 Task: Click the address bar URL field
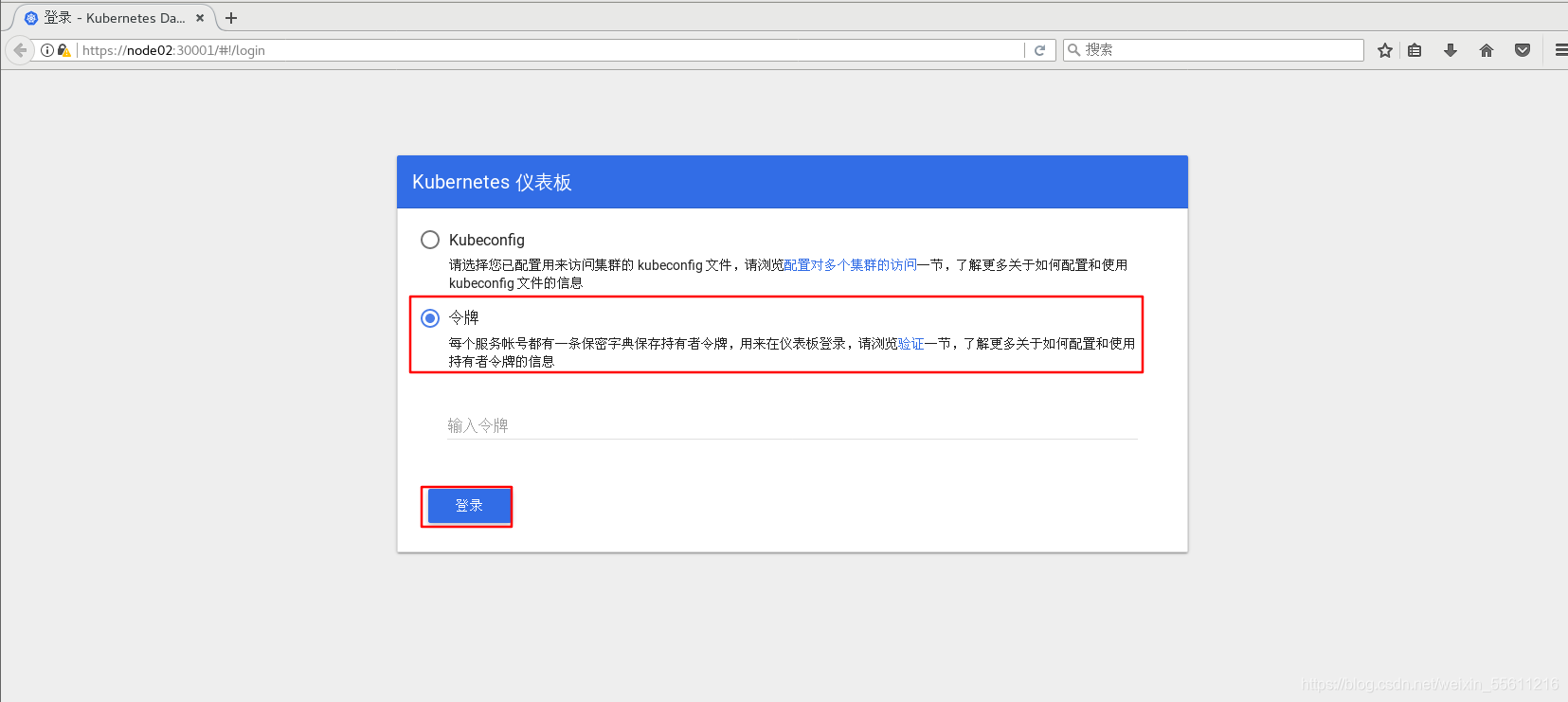(550, 50)
